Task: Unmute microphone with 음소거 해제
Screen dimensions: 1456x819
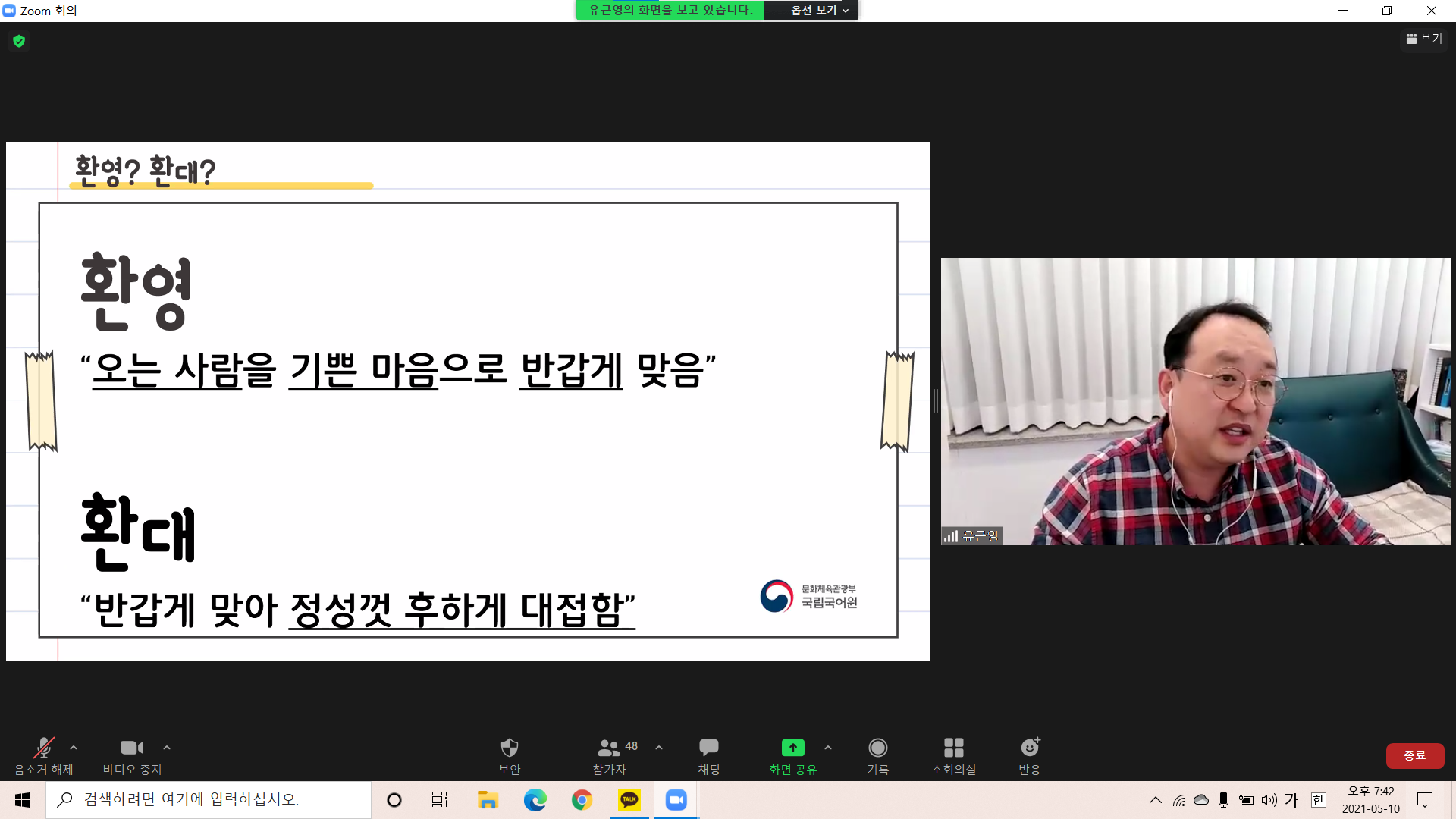Action: coord(43,748)
